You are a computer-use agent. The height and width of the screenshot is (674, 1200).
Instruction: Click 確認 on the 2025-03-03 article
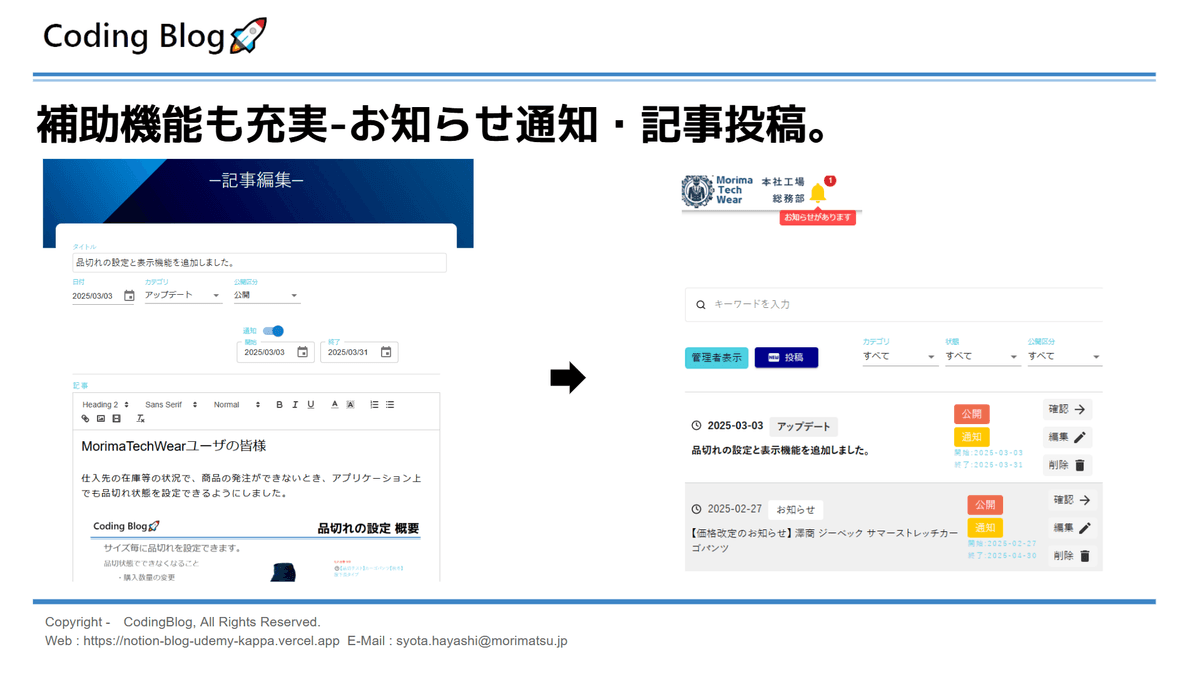(1066, 409)
